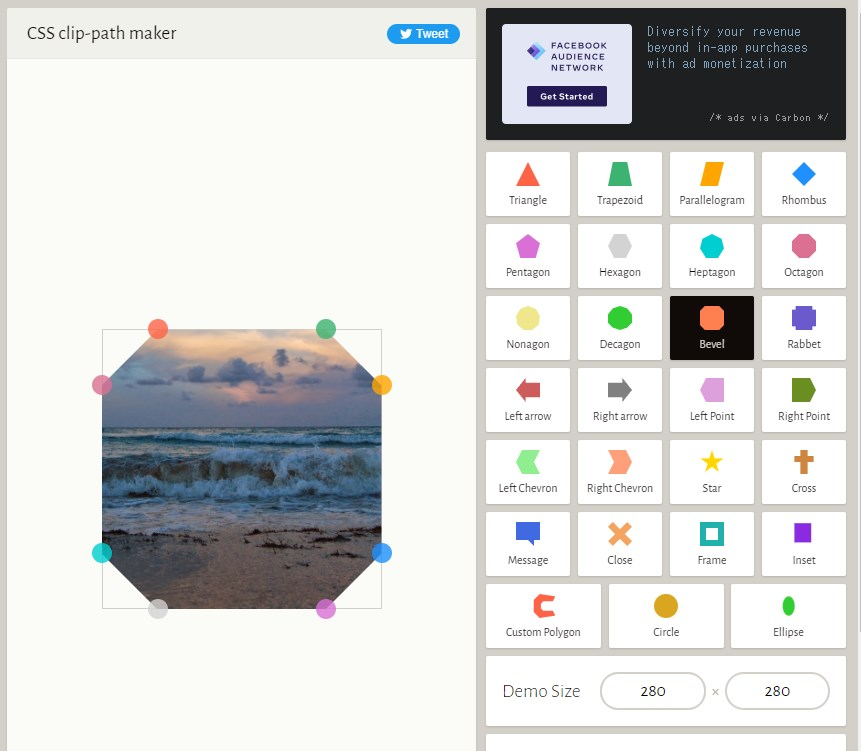The image size is (861, 751).
Task: Click the purple bottom-right clip handle
Action: coord(326,609)
